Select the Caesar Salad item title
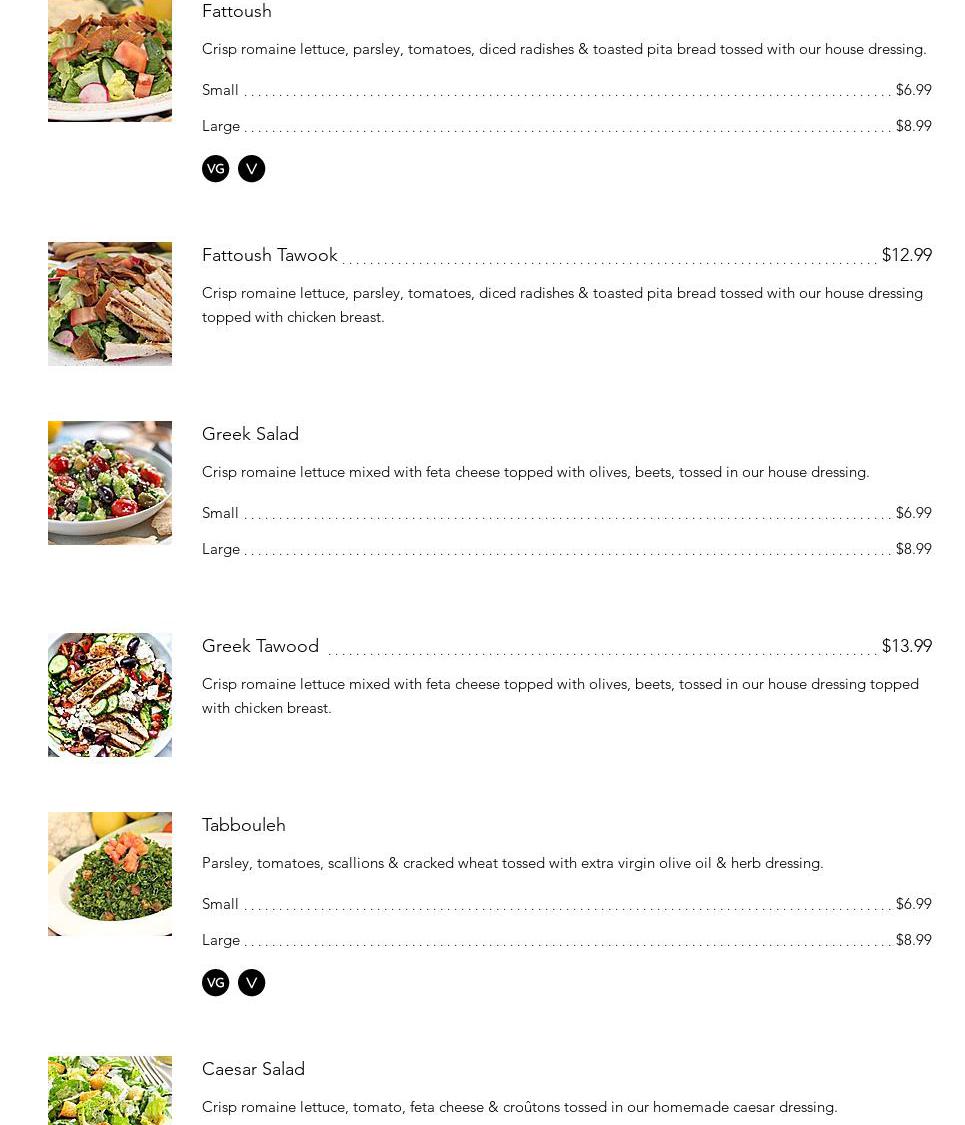 point(253,1069)
